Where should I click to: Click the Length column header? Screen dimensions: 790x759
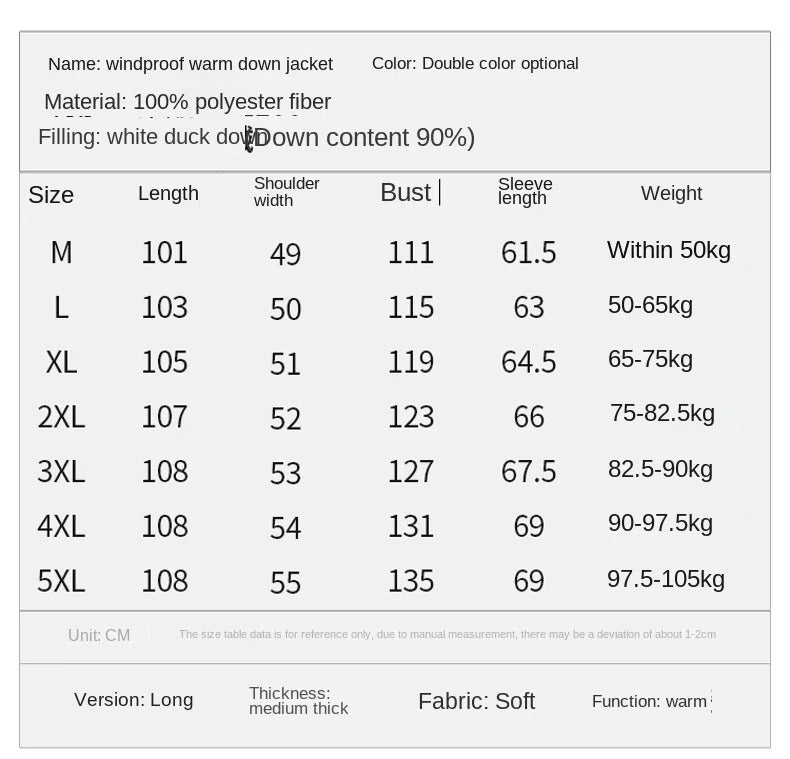coord(168,193)
